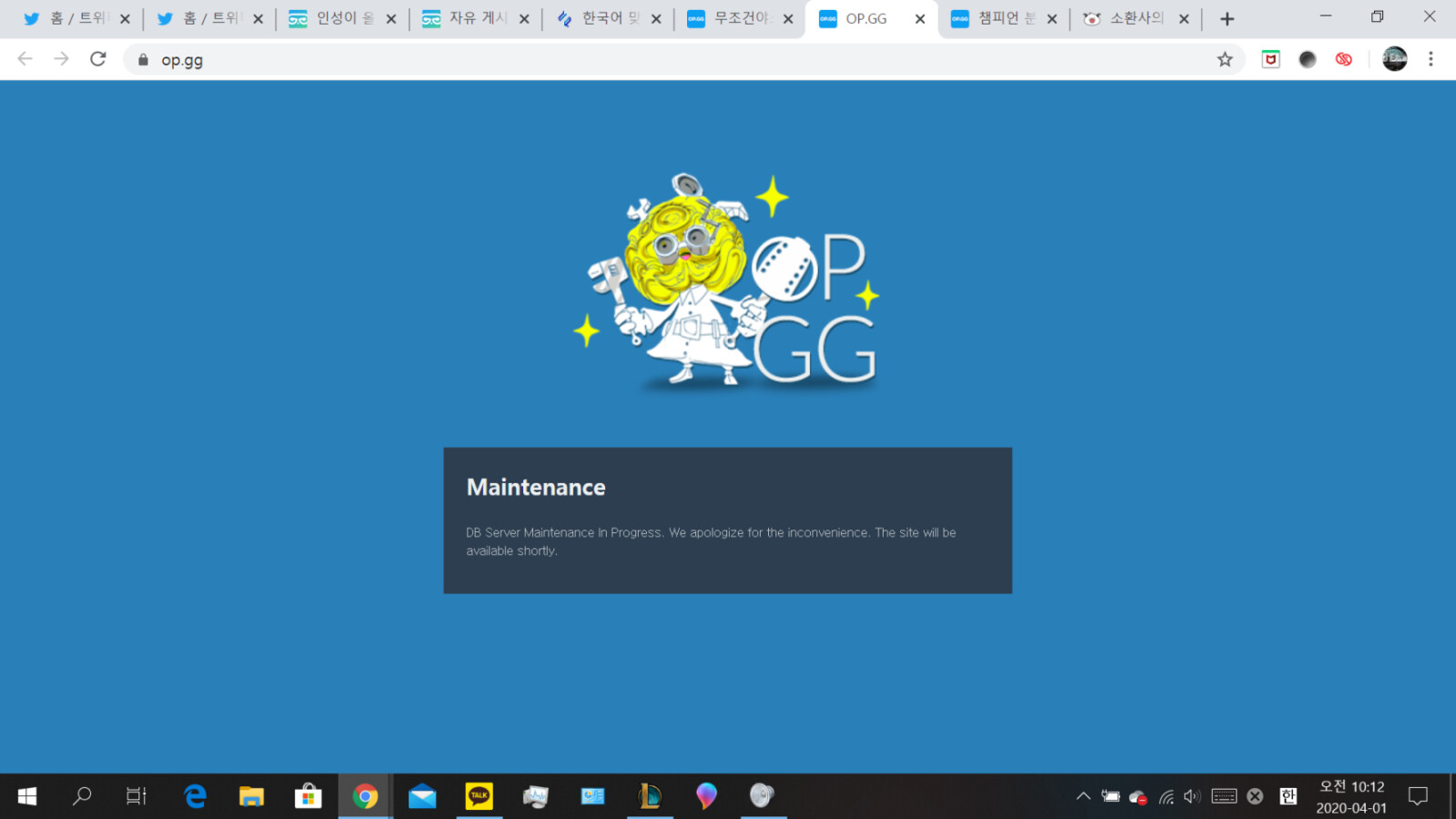Open the Mail app from the taskbar
1456x819 pixels.
pyautogui.click(x=422, y=796)
